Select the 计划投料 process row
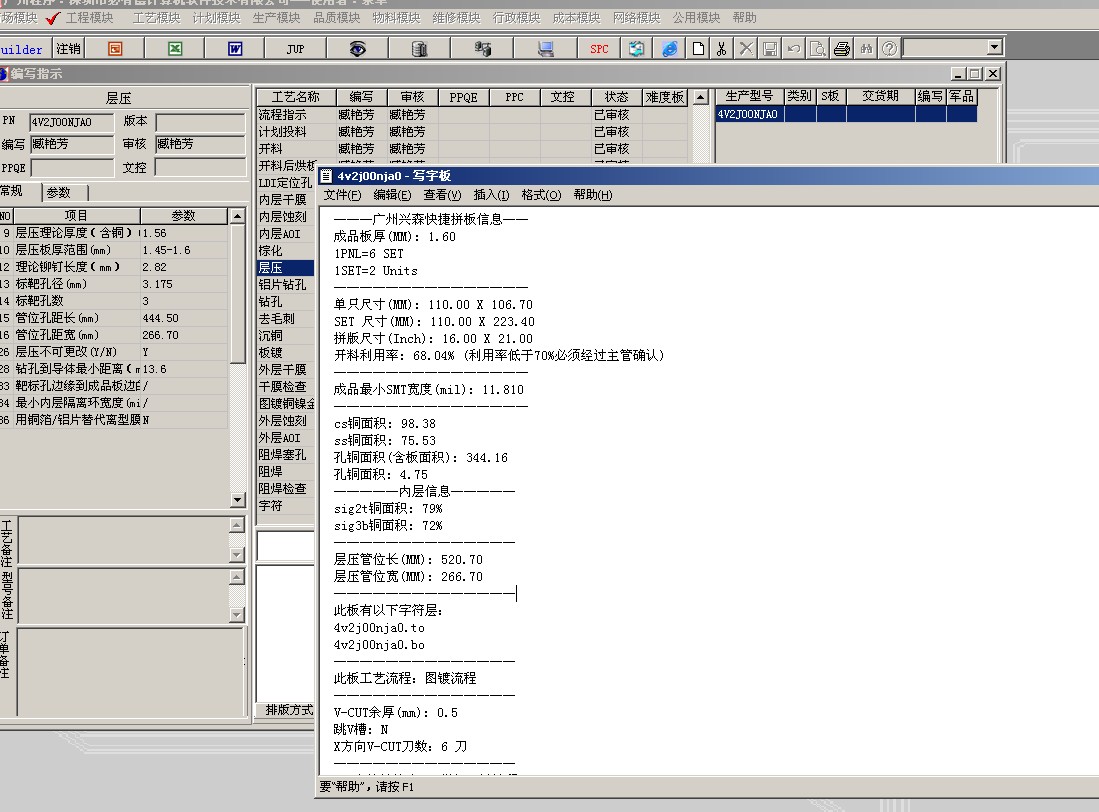Image resolution: width=1099 pixels, height=812 pixels. 472,132
